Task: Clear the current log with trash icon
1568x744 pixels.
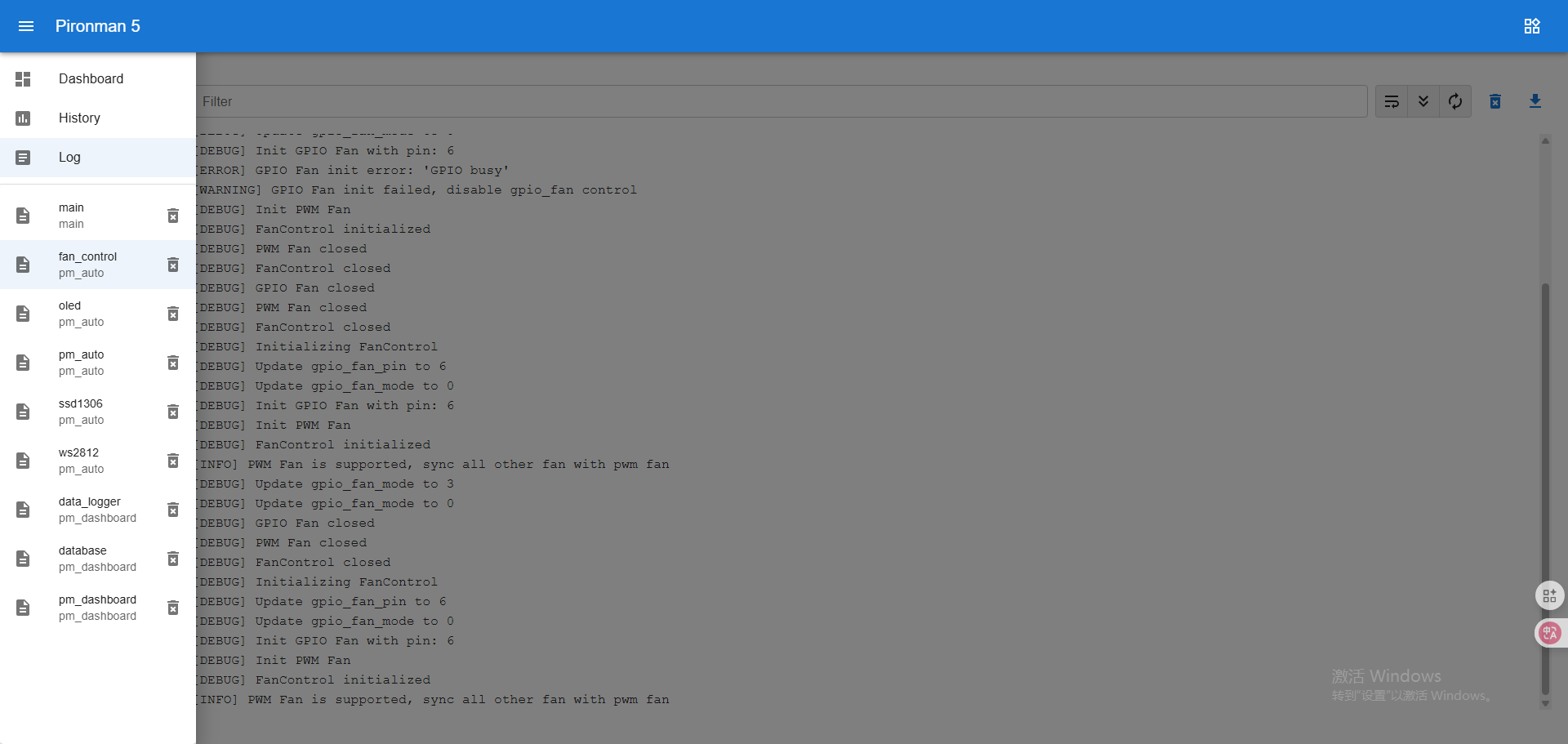Action: [1495, 101]
